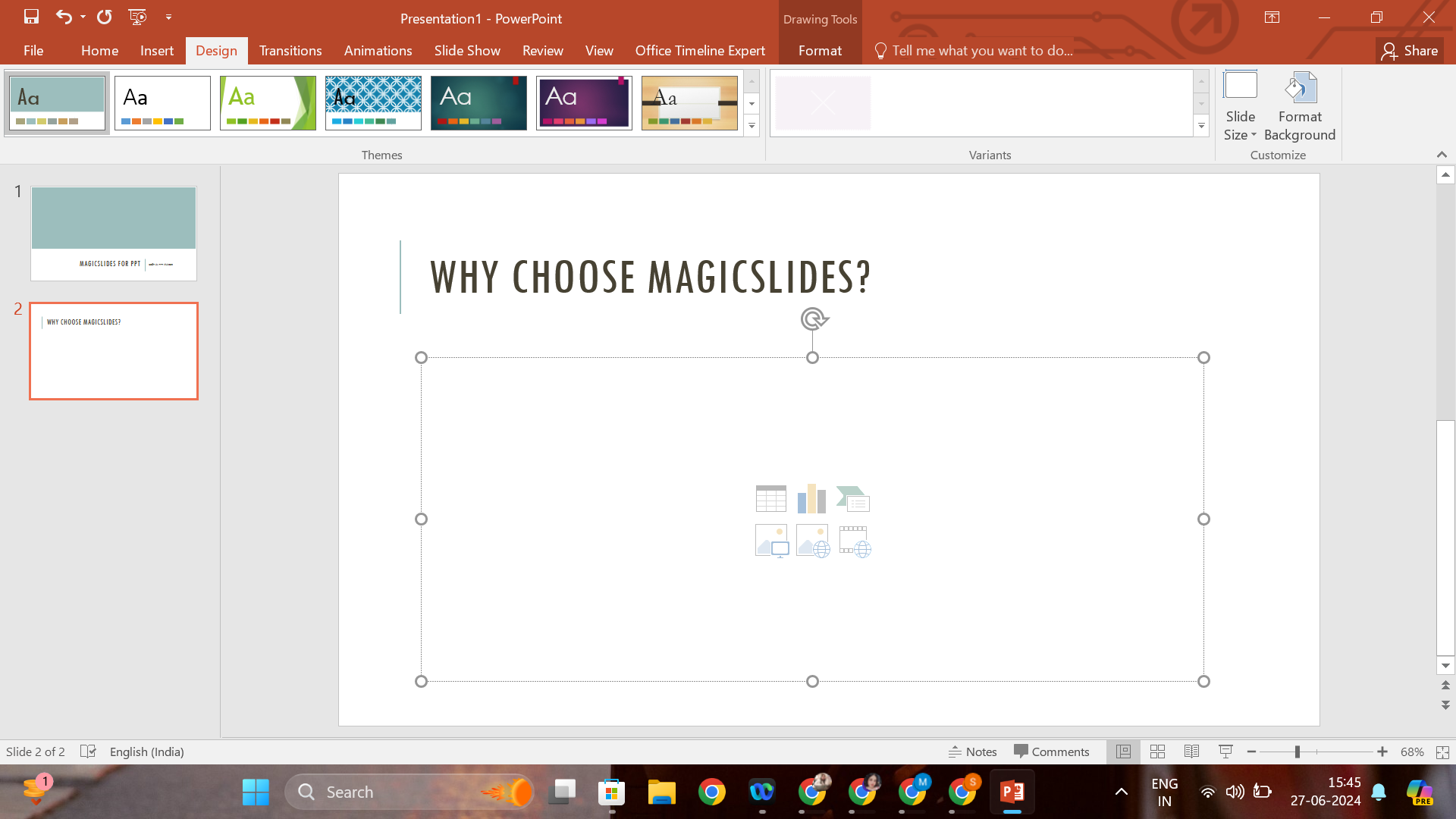Insert a SmartArt graphic from placeholder

(x=853, y=499)
